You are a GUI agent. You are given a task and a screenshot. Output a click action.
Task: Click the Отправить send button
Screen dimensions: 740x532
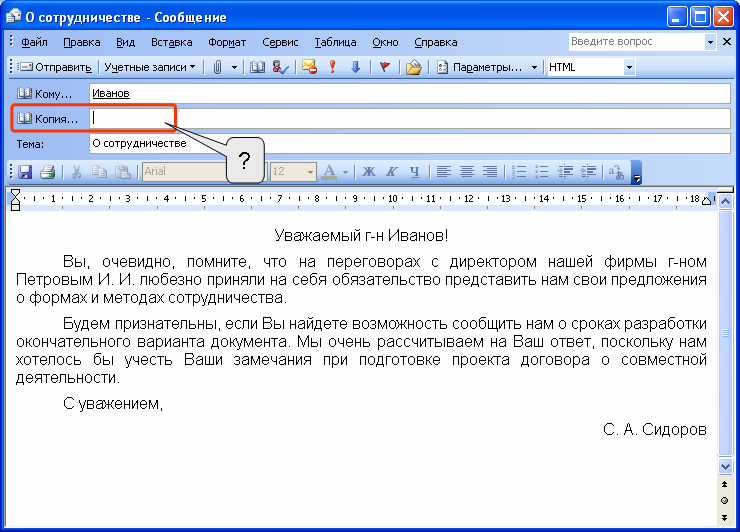point(55,68)
